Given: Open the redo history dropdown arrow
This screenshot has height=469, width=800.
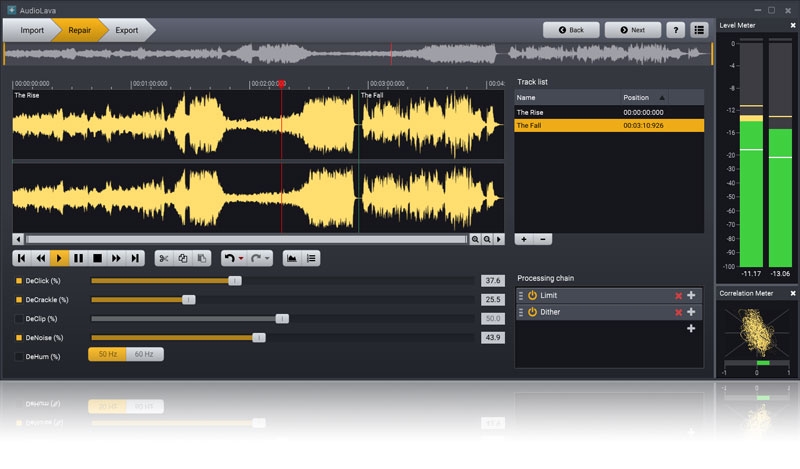Looking at the screenshot, I should click(268, 259).
